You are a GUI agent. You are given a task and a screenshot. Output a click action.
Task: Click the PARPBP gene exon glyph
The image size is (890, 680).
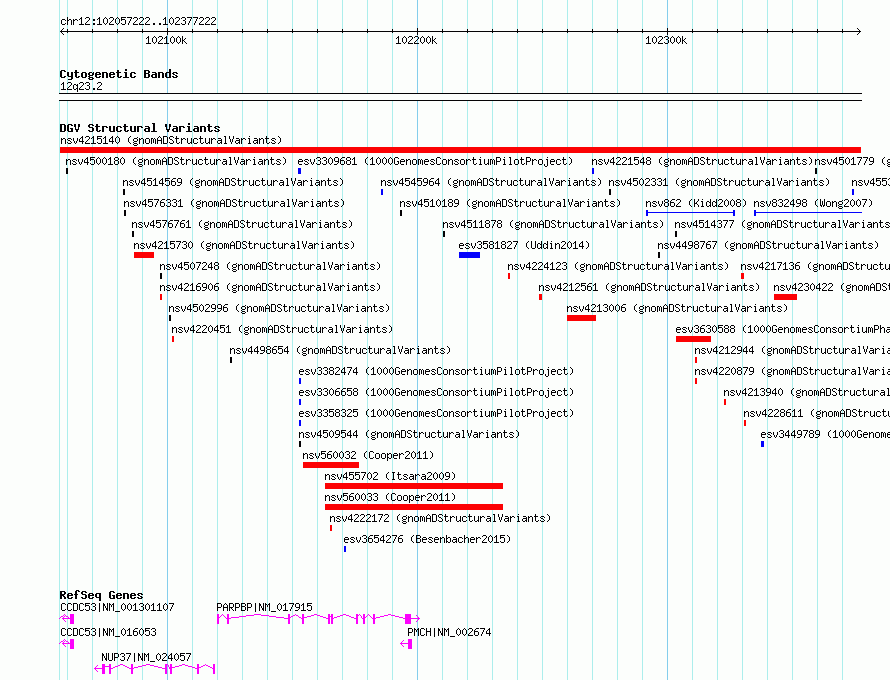[x=318, y=619]
